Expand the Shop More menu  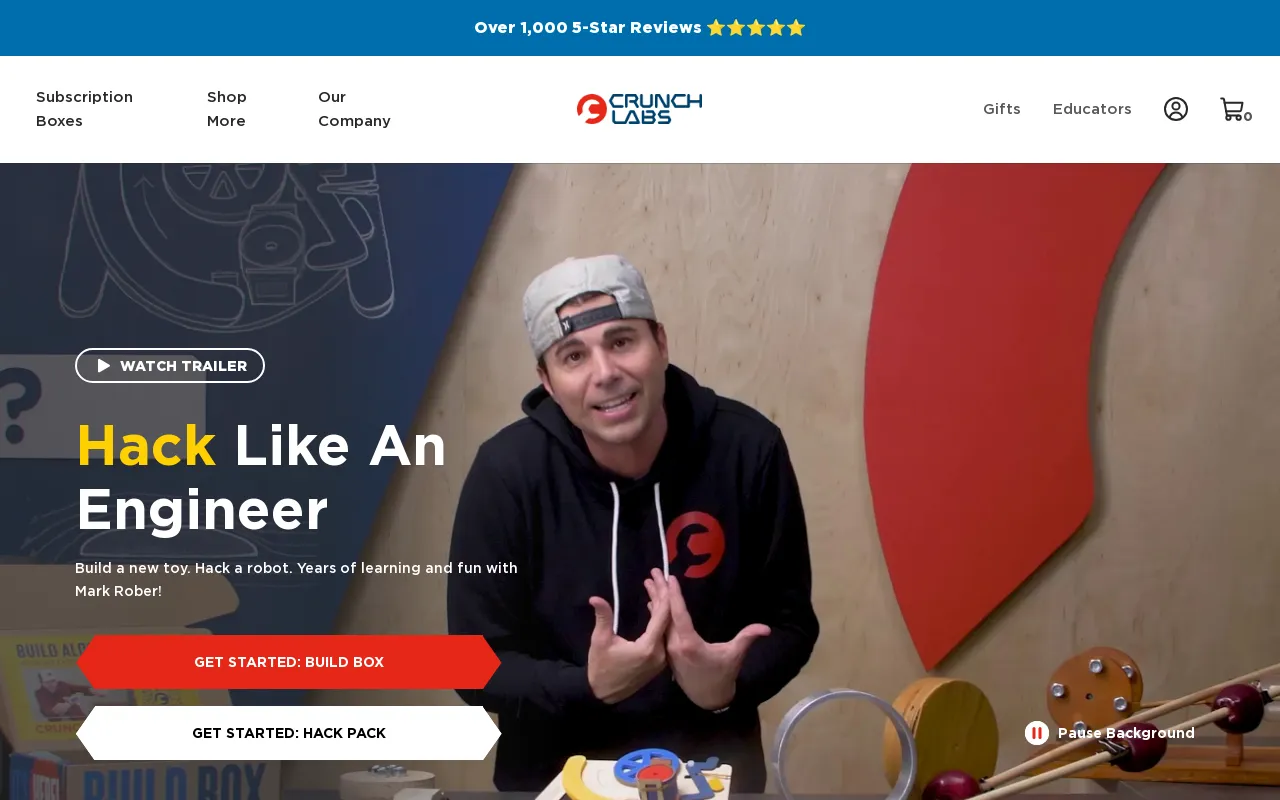(x=227, y=109)
